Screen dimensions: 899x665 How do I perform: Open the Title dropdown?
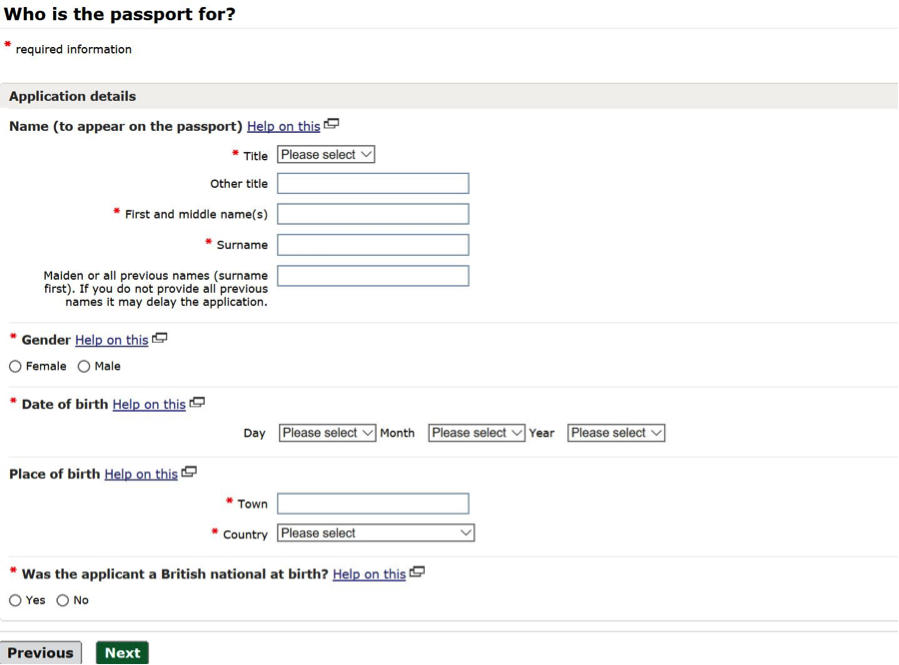point(326,155)
